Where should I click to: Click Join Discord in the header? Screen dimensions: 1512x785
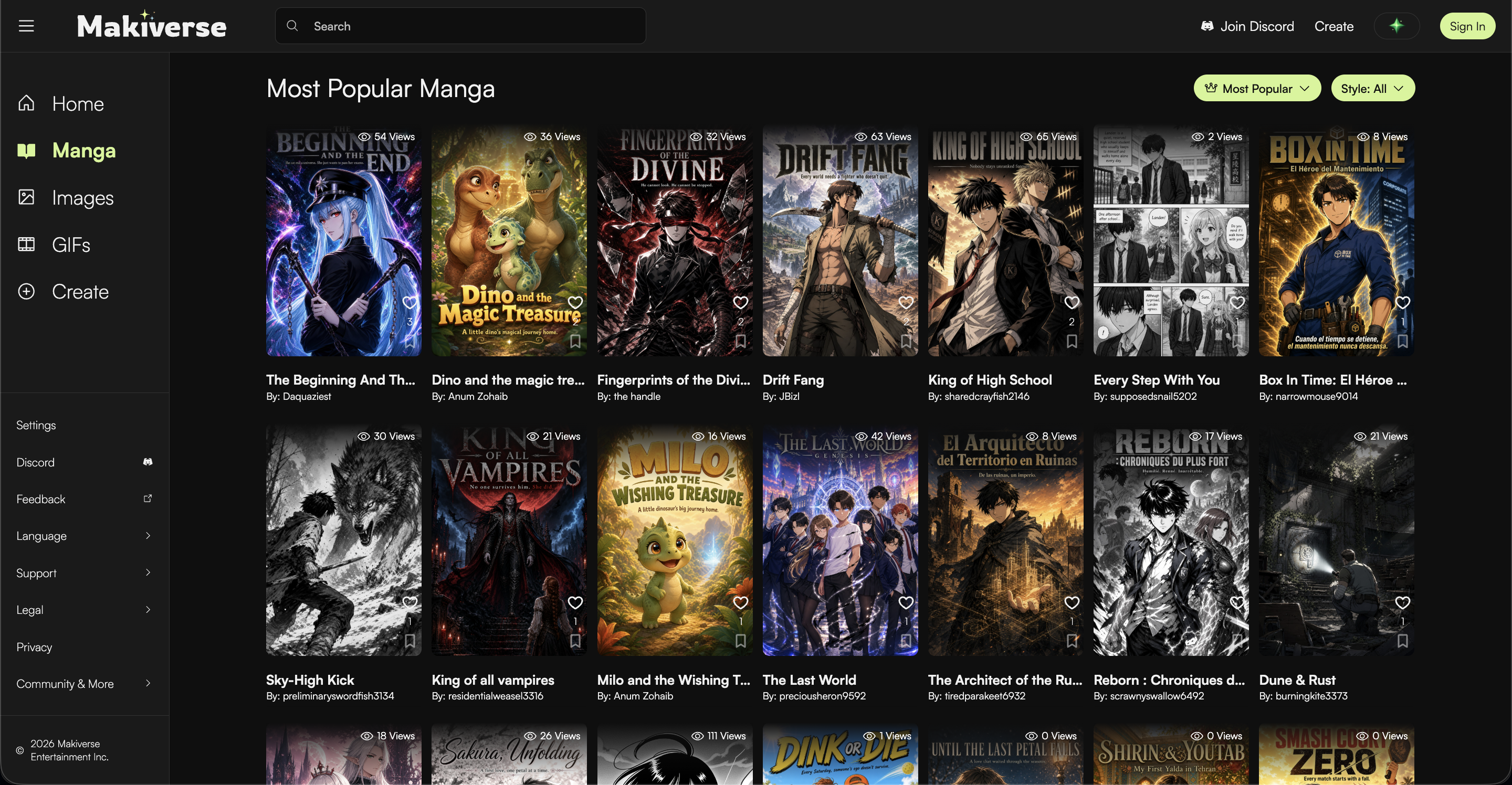1247,26
